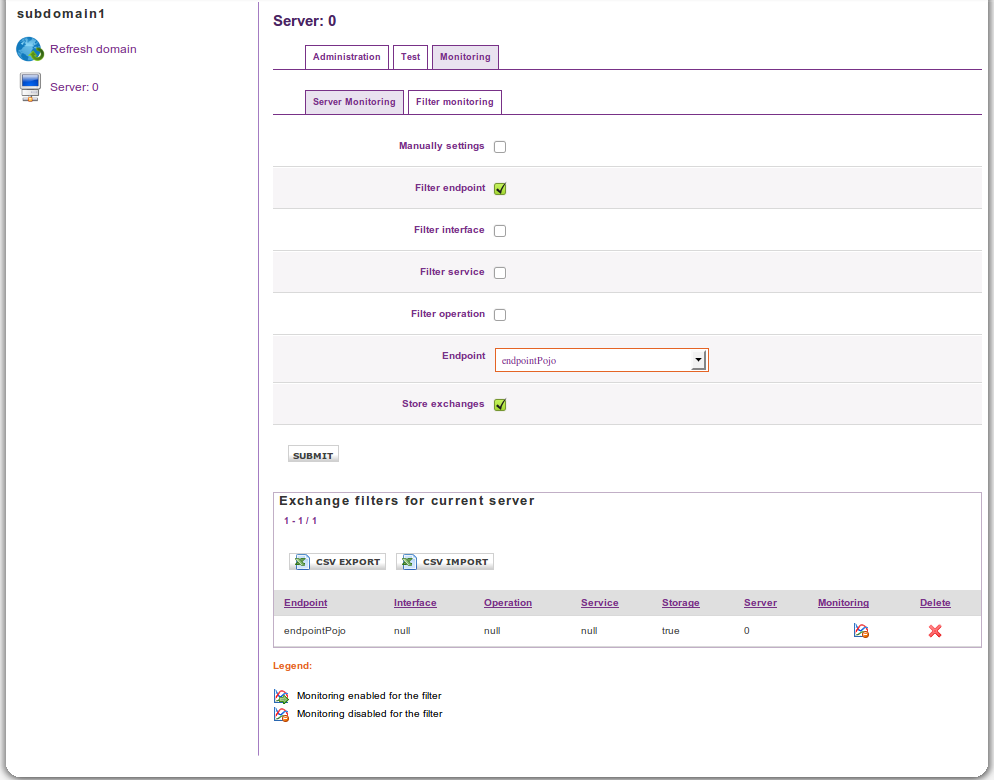The image size is (994, 780).
Task: Toggle monitoring icon in endpointPojo row
Action: pyautogui.click(x=861, y=631)
